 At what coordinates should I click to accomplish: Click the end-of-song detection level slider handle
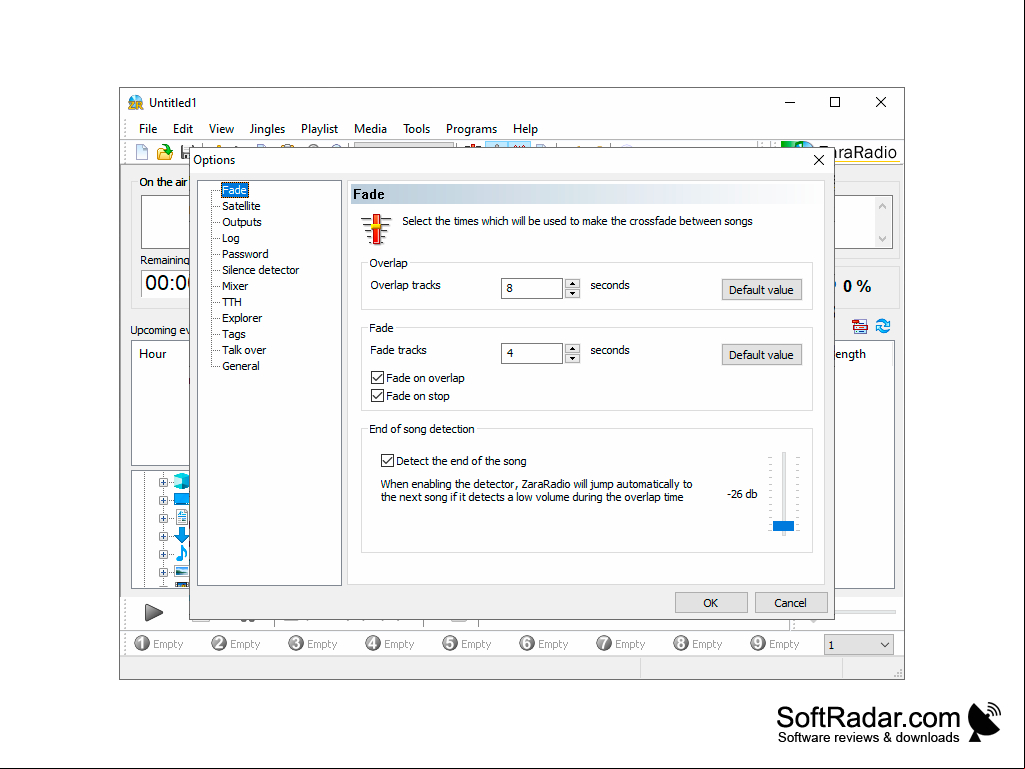tap(783, 526)
